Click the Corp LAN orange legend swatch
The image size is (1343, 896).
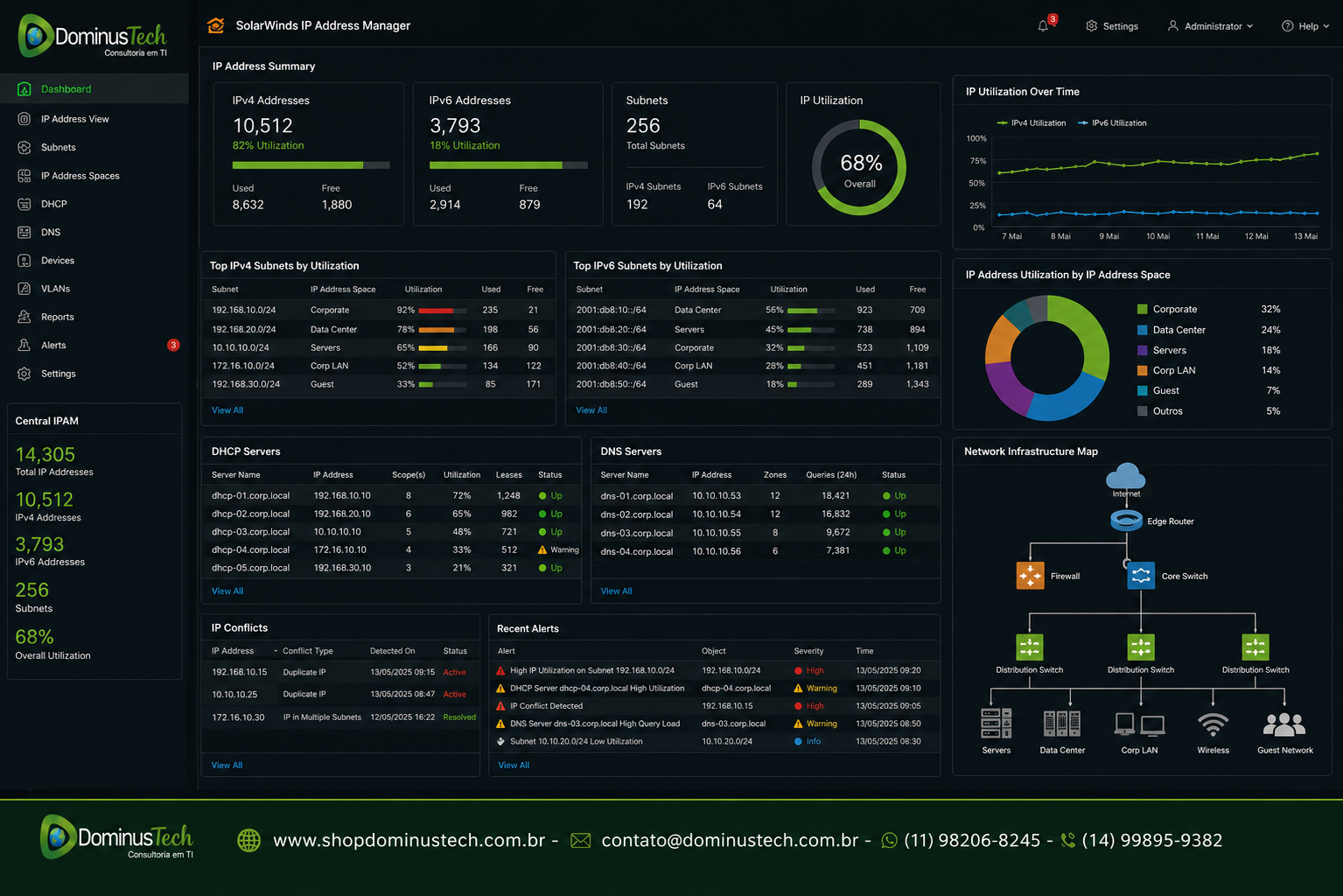1142,371
